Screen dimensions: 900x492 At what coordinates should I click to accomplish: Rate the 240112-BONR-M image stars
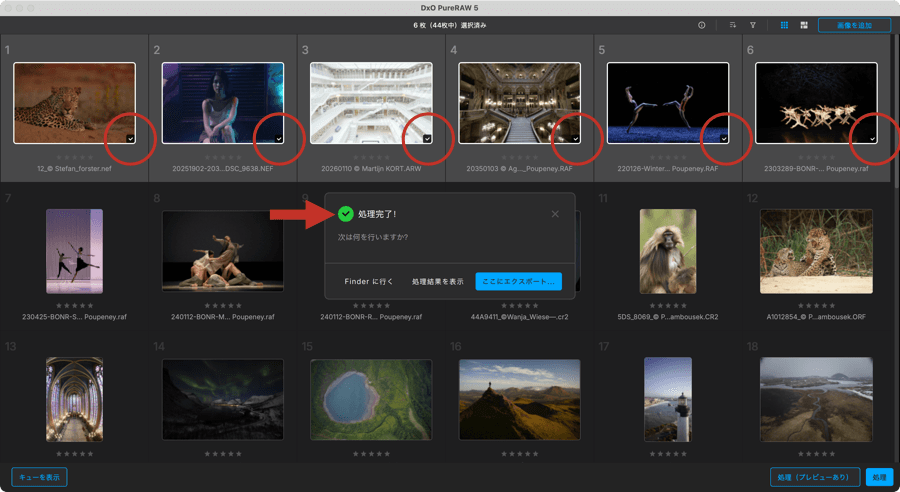[x=223, y=305]
